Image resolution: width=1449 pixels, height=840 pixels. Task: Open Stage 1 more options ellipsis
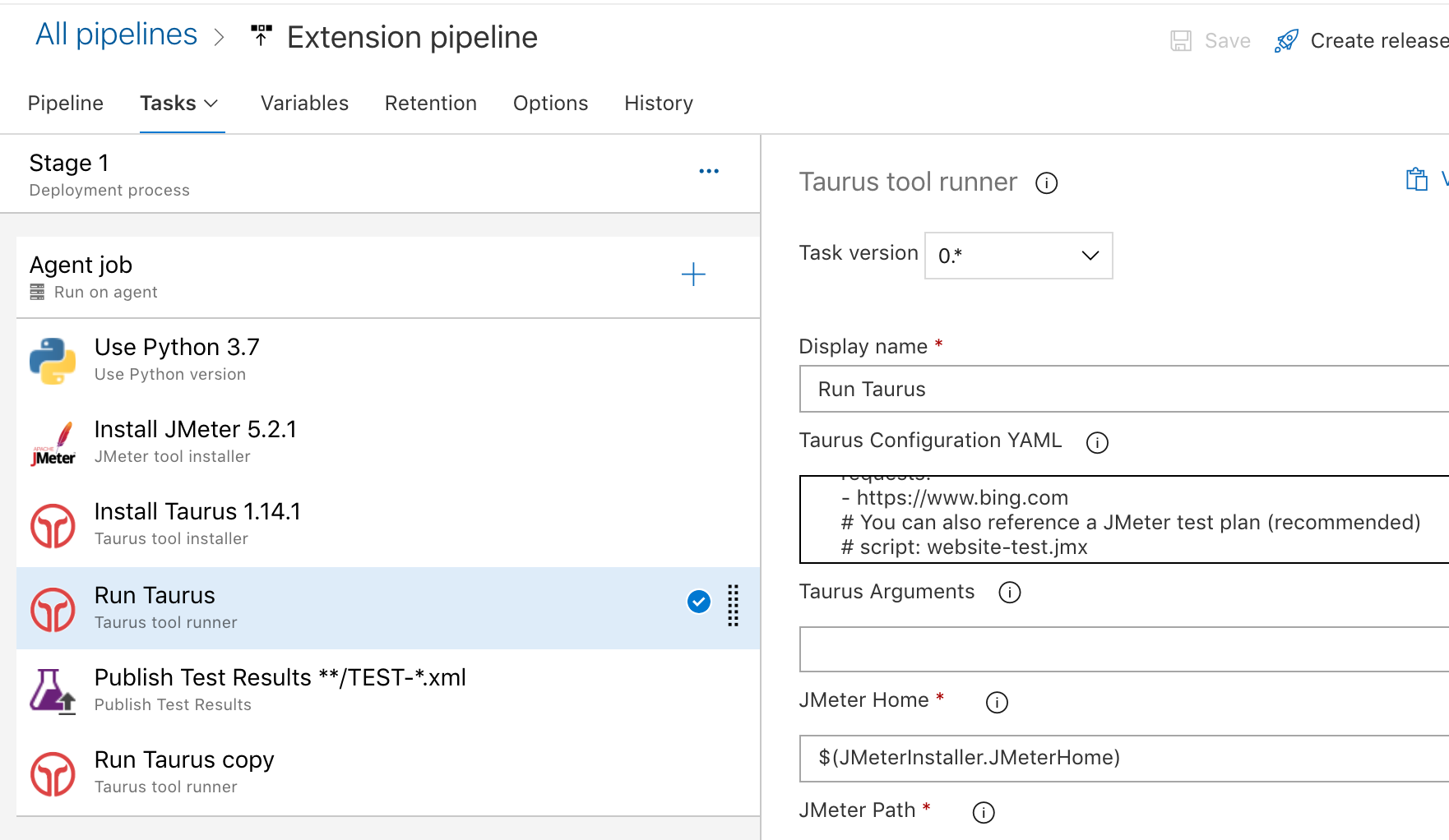tap(709, 171)
